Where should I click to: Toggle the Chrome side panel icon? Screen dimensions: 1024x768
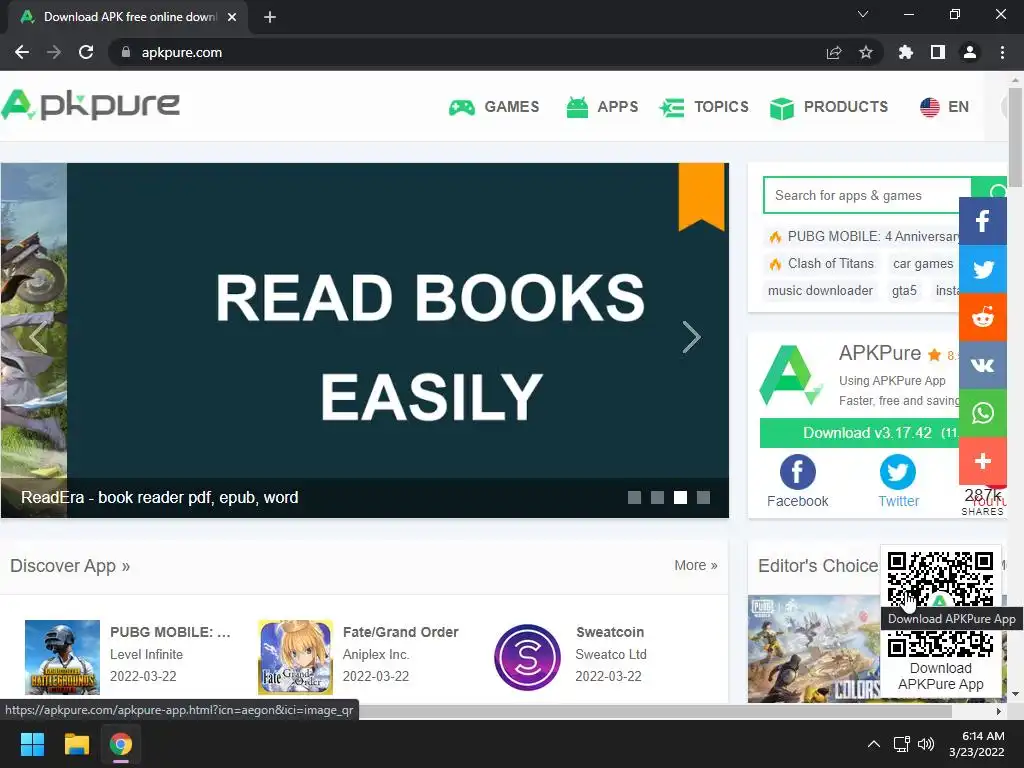pyautogui.click(x=938, y=52)
